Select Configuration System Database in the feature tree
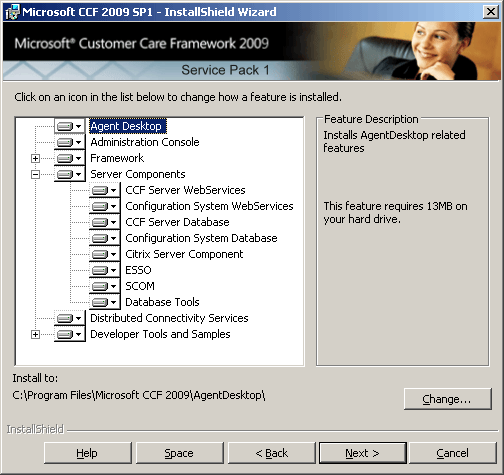The image size is (504, 475). [x=201, y=238]
